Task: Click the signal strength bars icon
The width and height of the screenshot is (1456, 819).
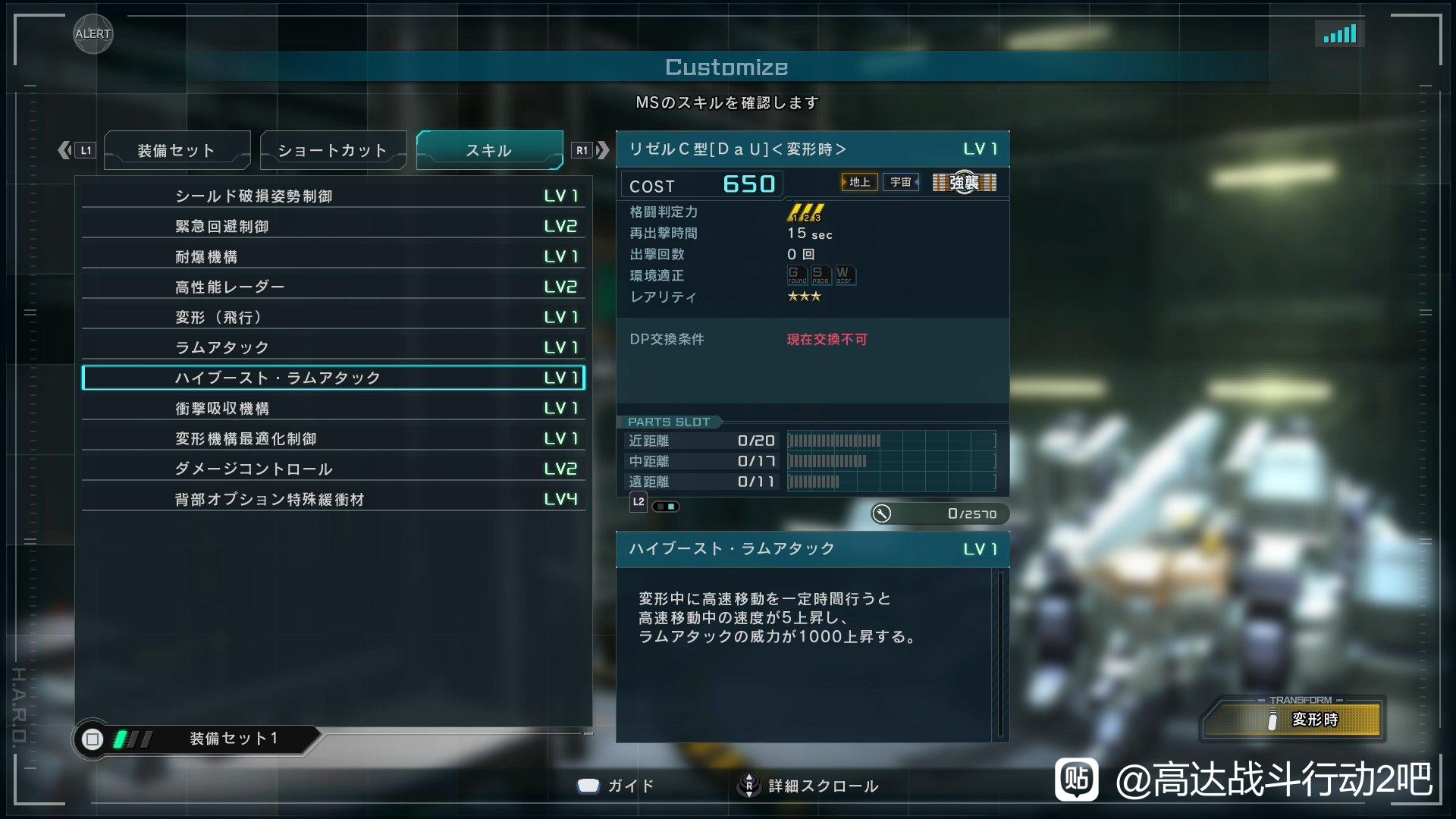Action: click(1339, 34)
